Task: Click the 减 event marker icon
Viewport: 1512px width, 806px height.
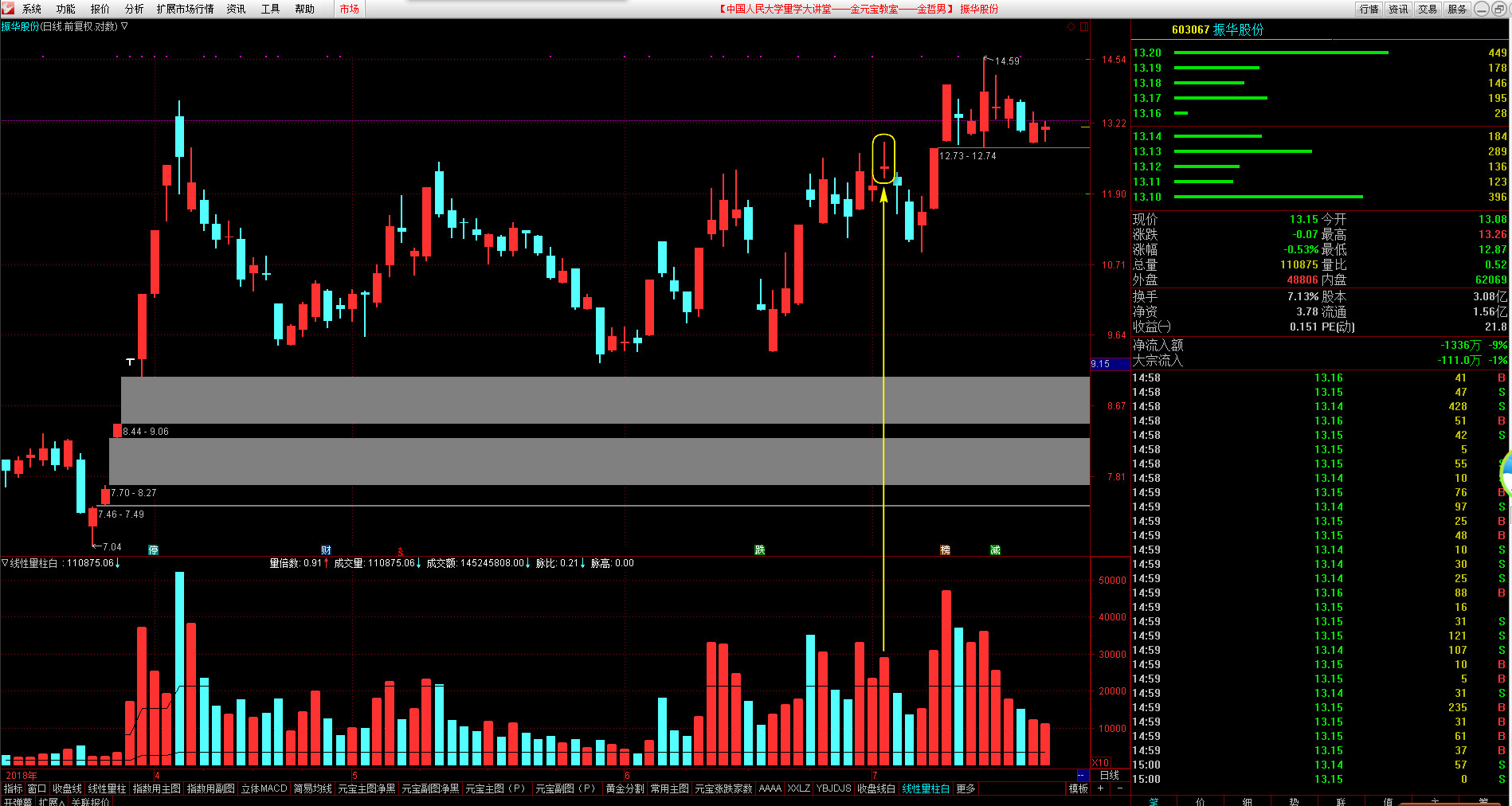Action: pyautogui.click(x=995, y=550)
